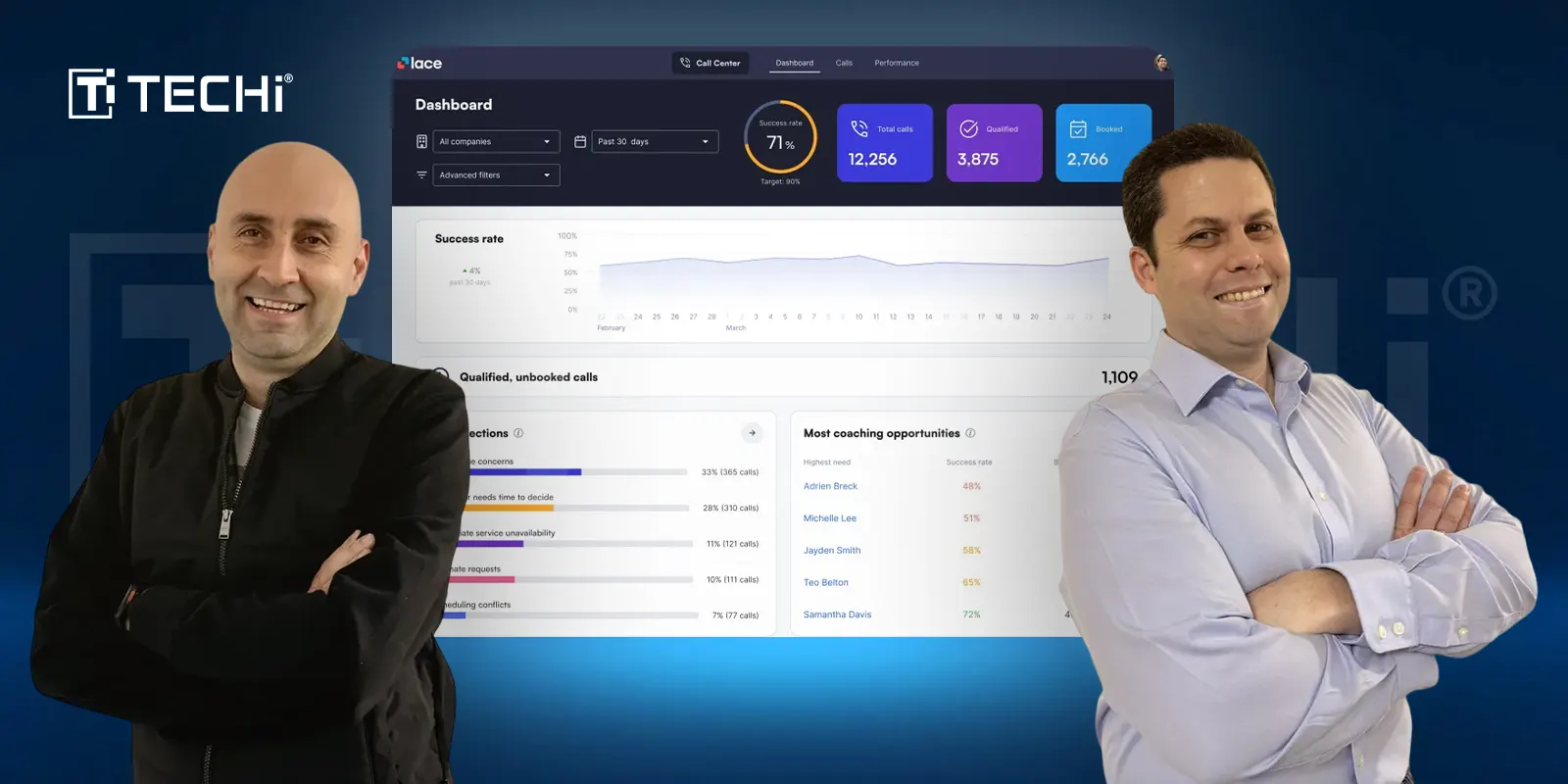Click the Lace logo in header
This screenshot has height=784, width=1568.
pyautogui.click(x=419, y=63)
